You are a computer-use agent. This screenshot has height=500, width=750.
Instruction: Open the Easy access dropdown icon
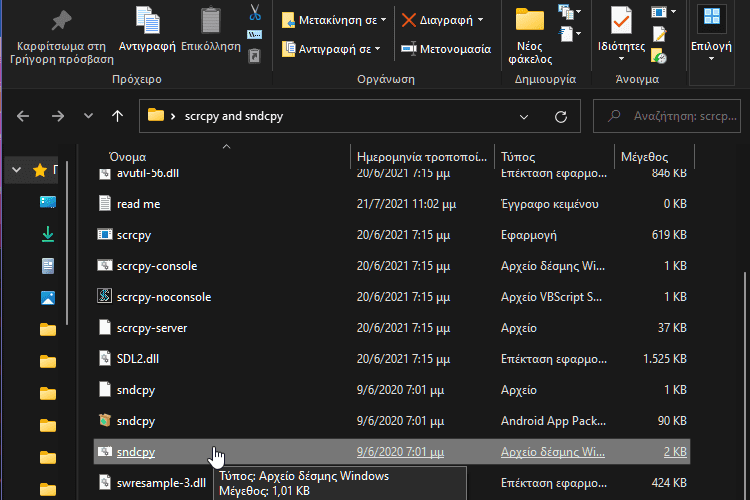pos(569,34)
